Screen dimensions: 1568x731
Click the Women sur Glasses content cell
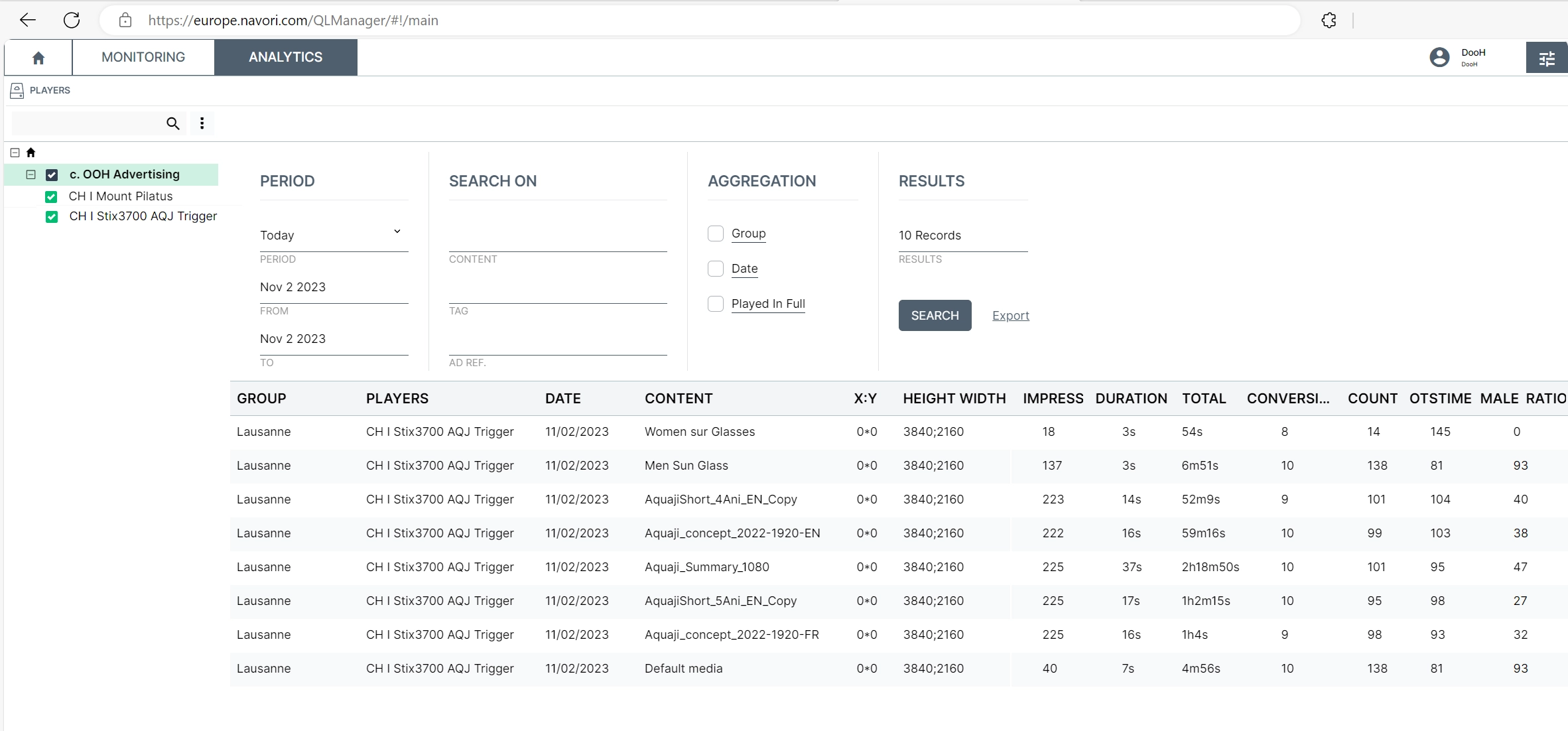pyautogui.click(x=700, y=432)
